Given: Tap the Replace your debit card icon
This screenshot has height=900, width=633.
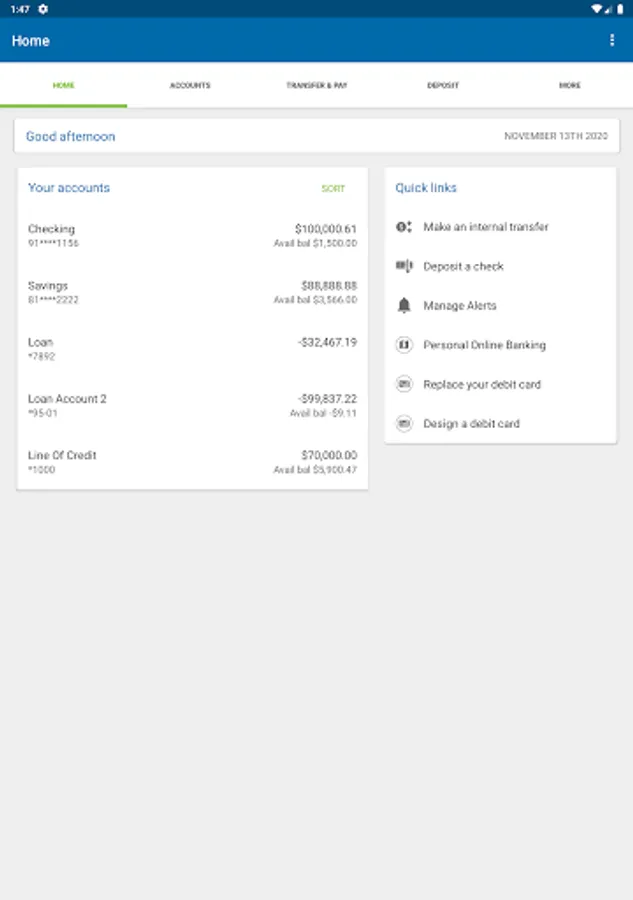Looking at the screenshot, I should pos(404,384).
